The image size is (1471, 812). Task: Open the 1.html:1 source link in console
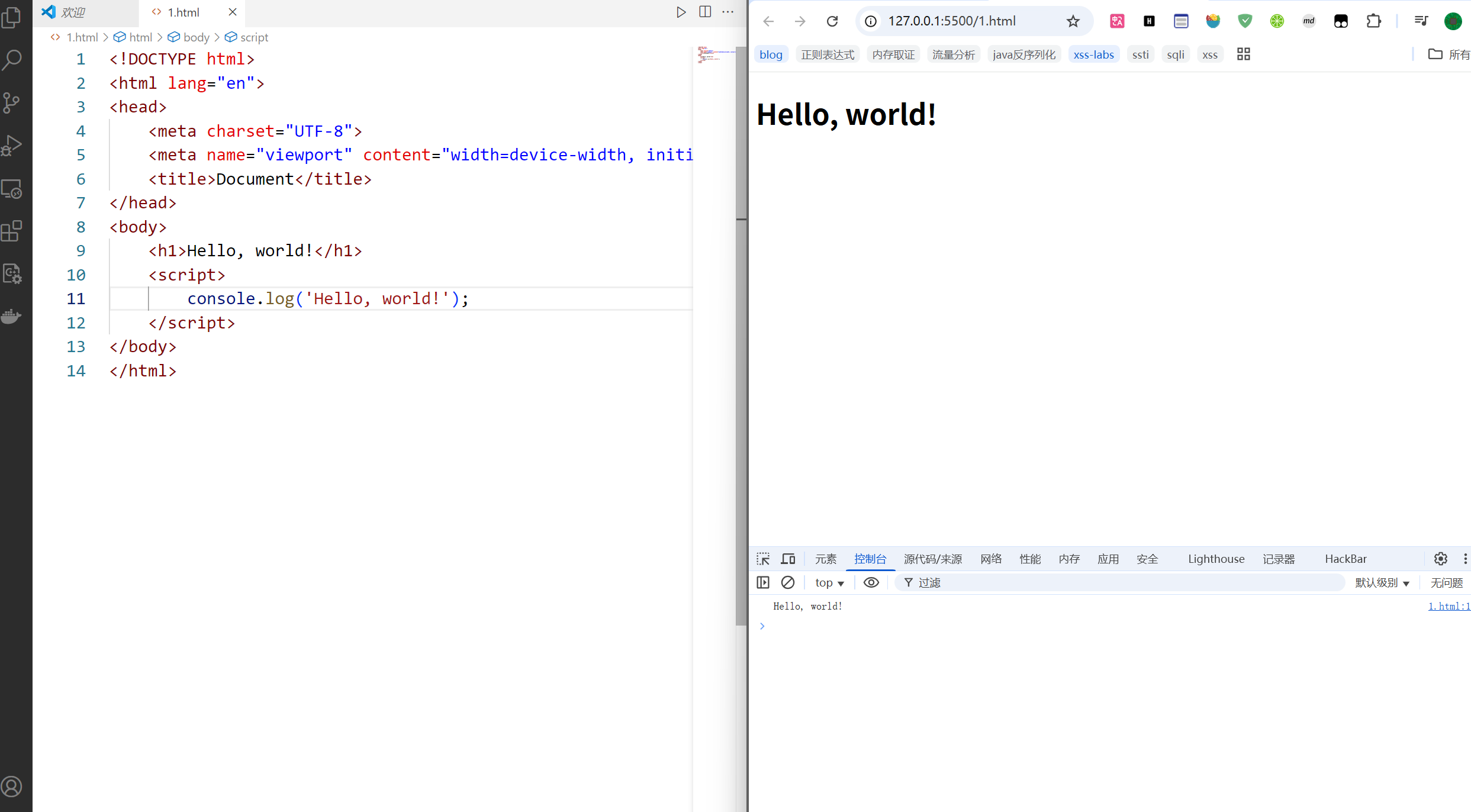[1449, 606]
